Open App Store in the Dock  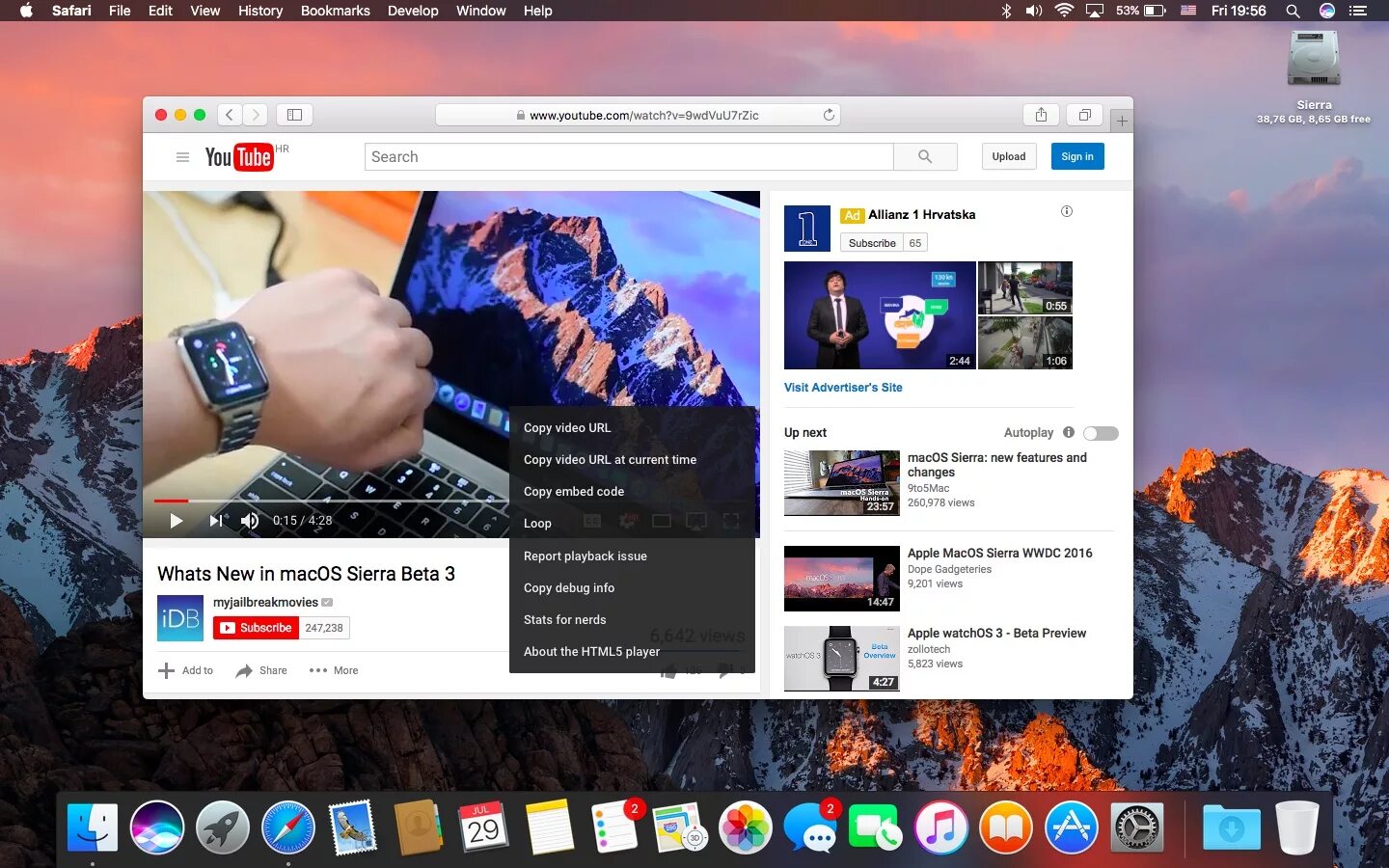coord(1072,827)
